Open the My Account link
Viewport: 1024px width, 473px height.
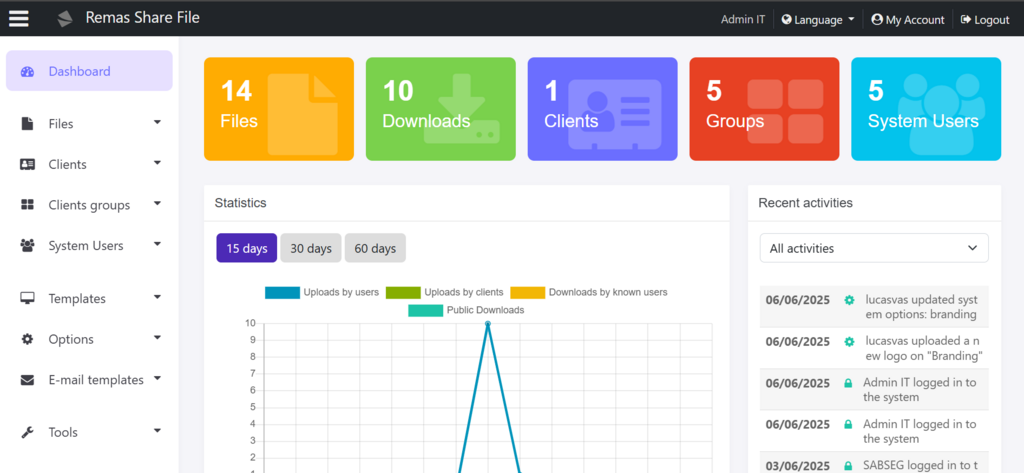[907, 19]
